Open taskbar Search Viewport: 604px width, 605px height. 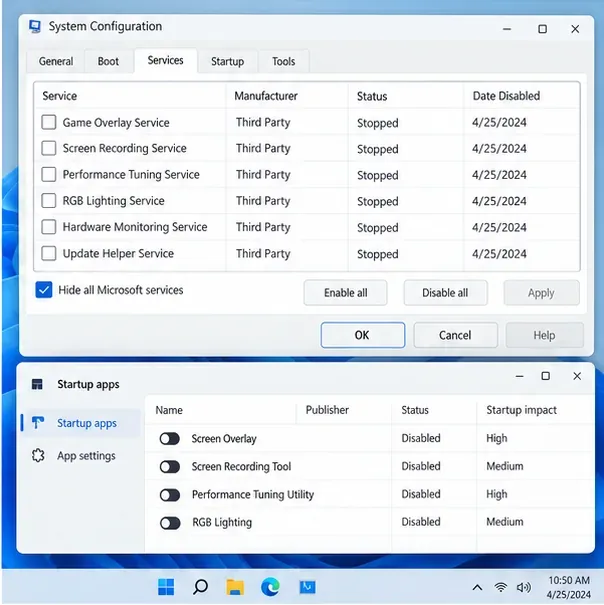point(200,587)
